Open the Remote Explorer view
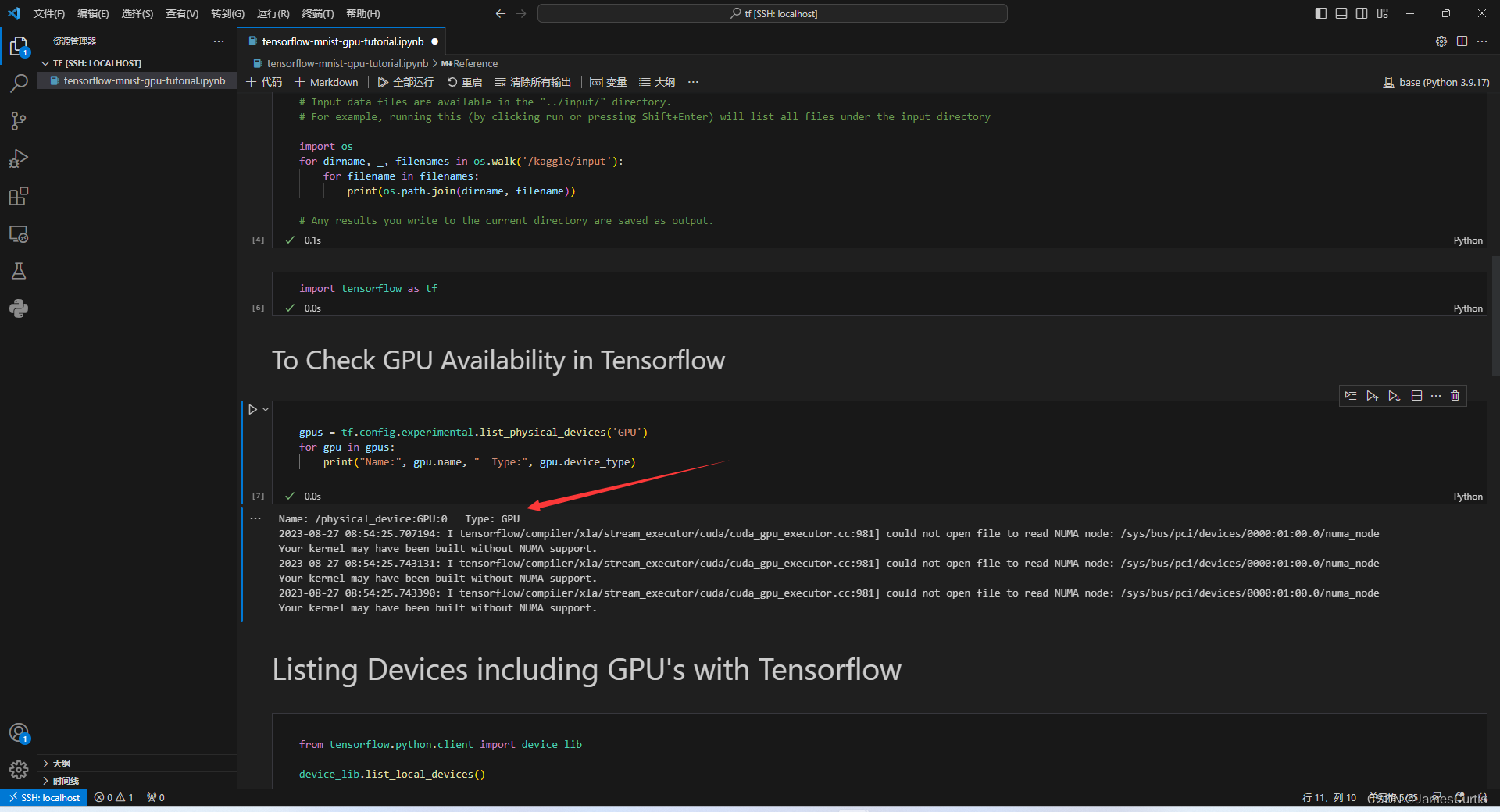The width and height of the screenshot is (1500, 812). (x=19, y=233)
